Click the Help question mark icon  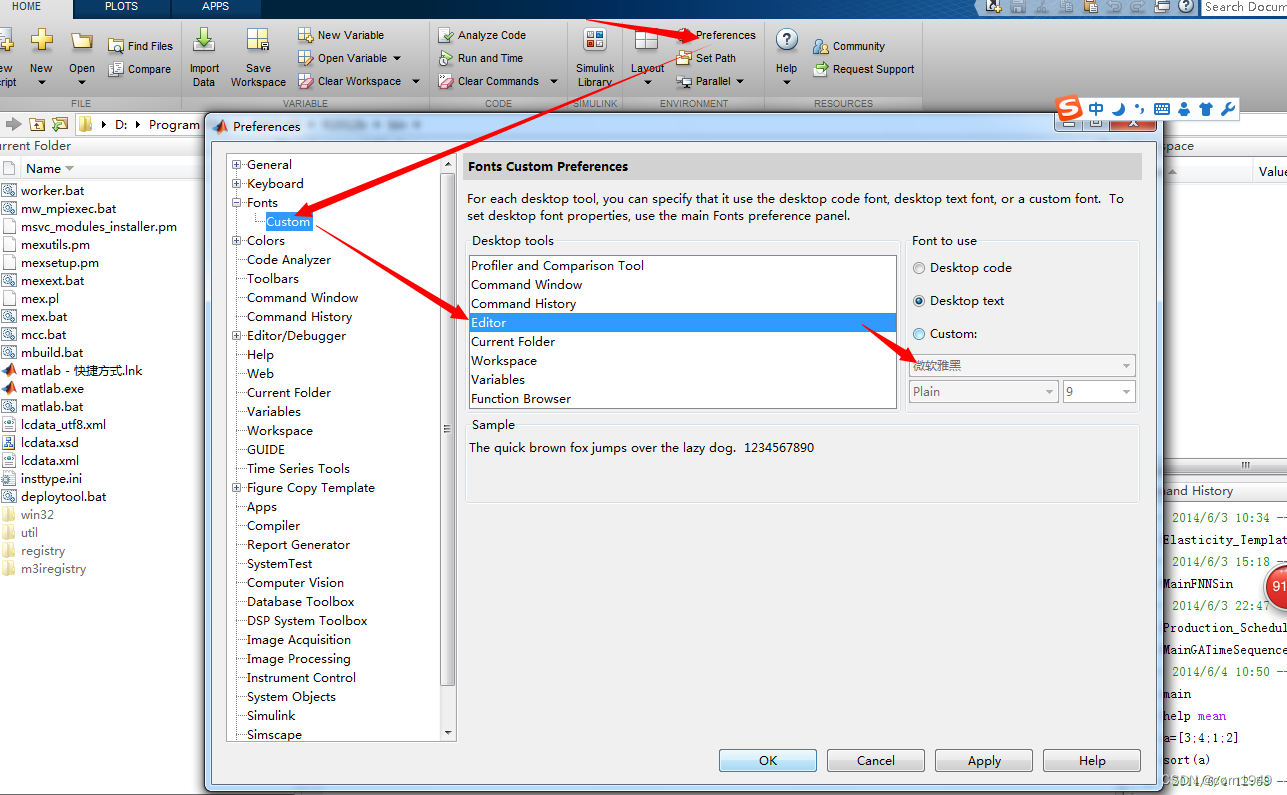pyautogui.click(x=787, y=40)
